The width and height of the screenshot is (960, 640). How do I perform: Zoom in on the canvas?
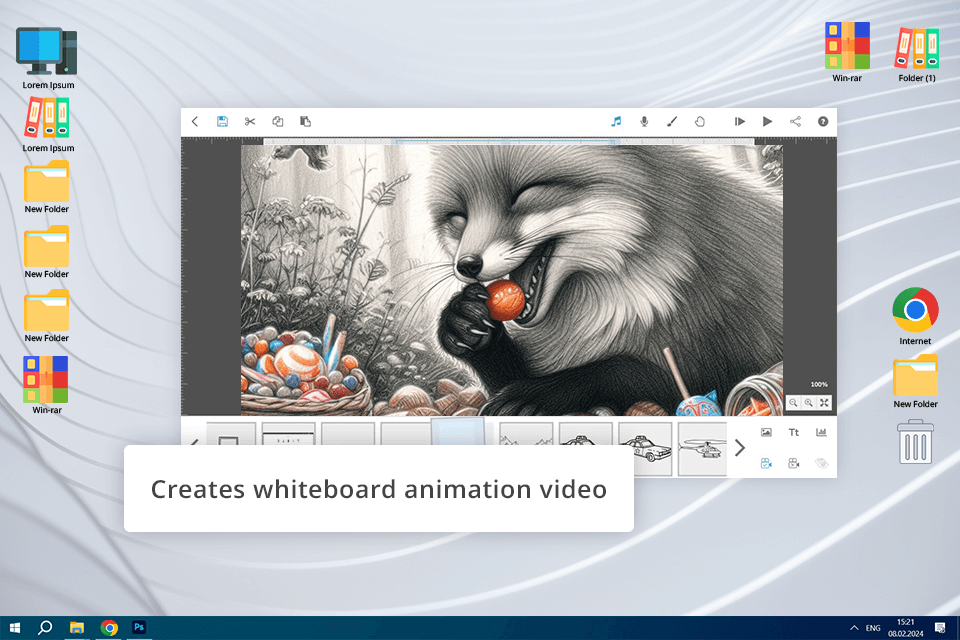point(809,402)
